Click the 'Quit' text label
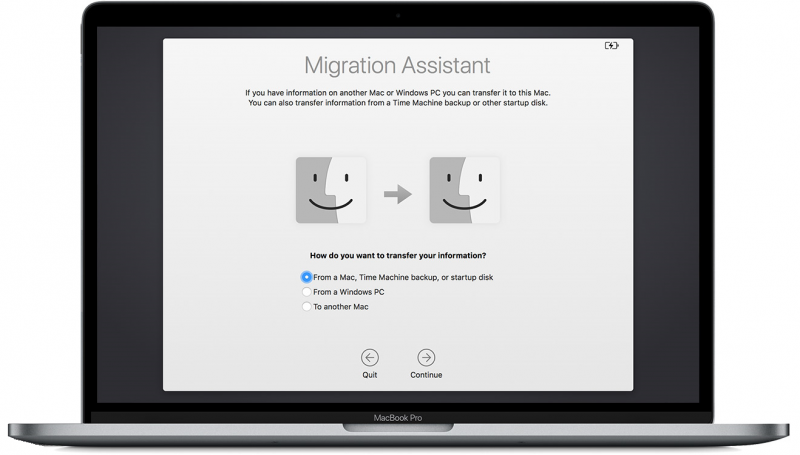Viewport: 800px width, 455px height. tap(370, 375)
